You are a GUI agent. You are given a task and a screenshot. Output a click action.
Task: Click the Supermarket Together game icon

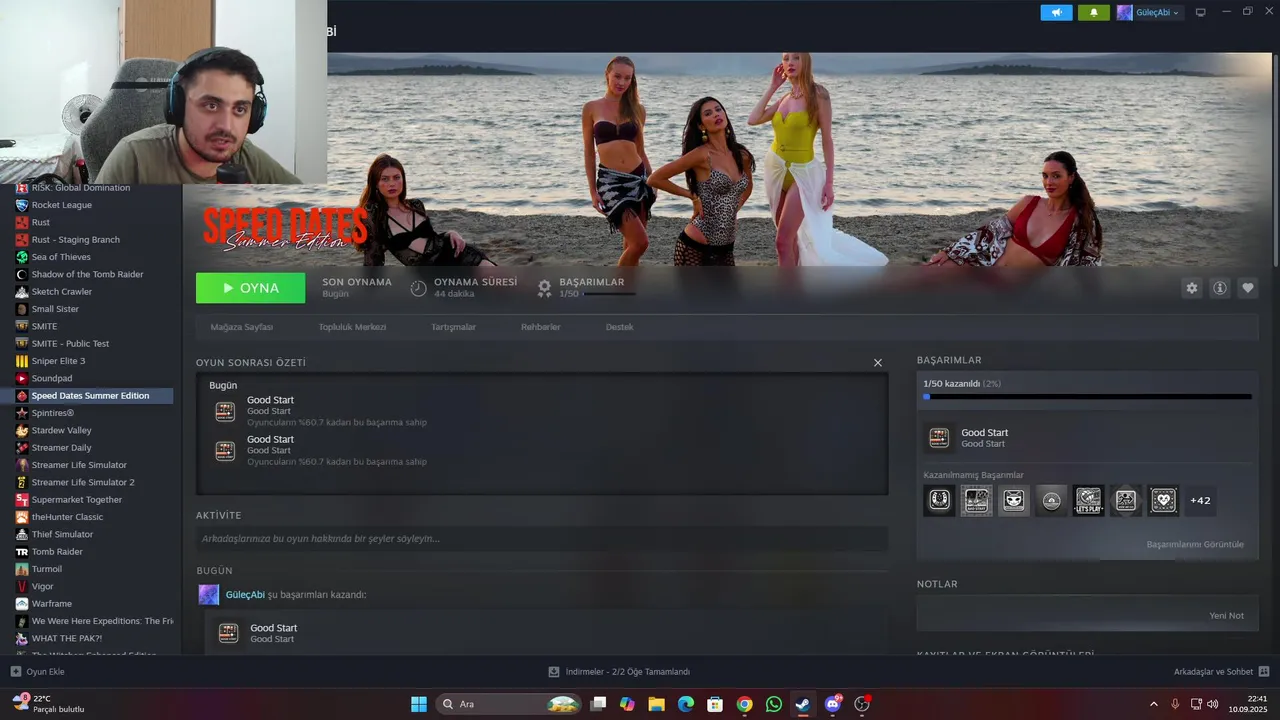point(22,500)
